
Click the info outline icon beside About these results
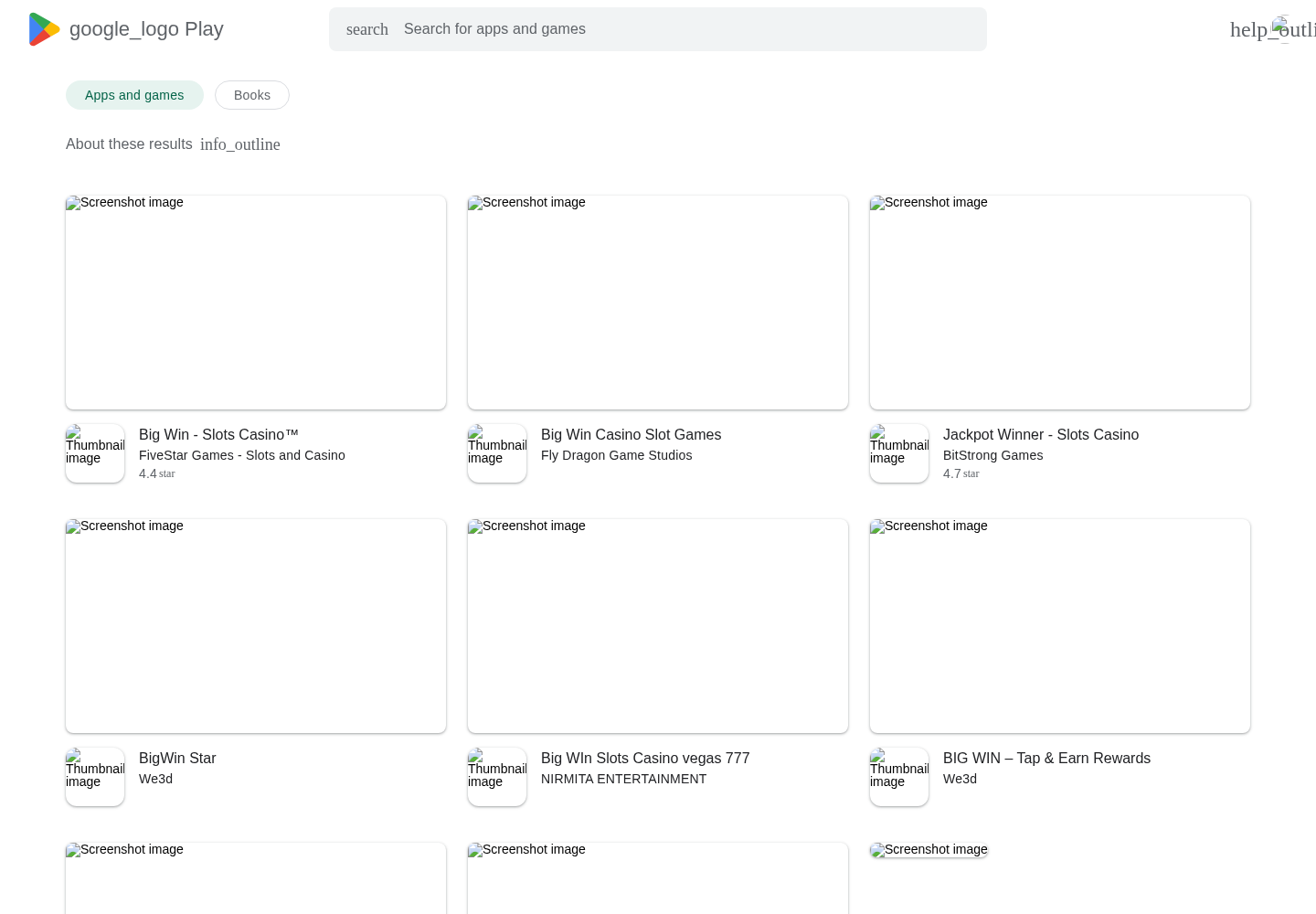click(240, 144)
